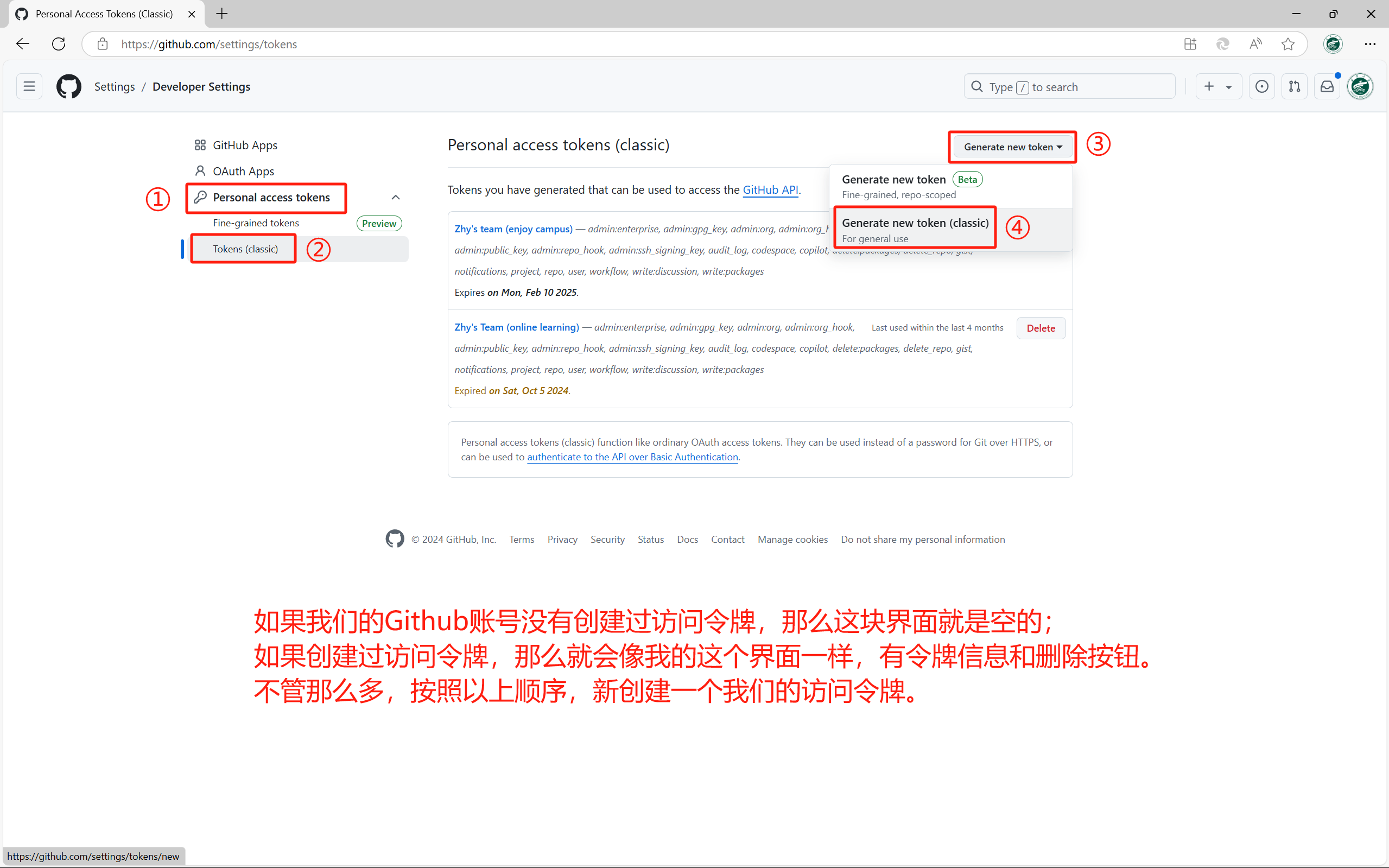Click the footer GitHub logo
The height and width of the screenshot is (868, 1389).
pyautogui.click(x=395, y=538)
